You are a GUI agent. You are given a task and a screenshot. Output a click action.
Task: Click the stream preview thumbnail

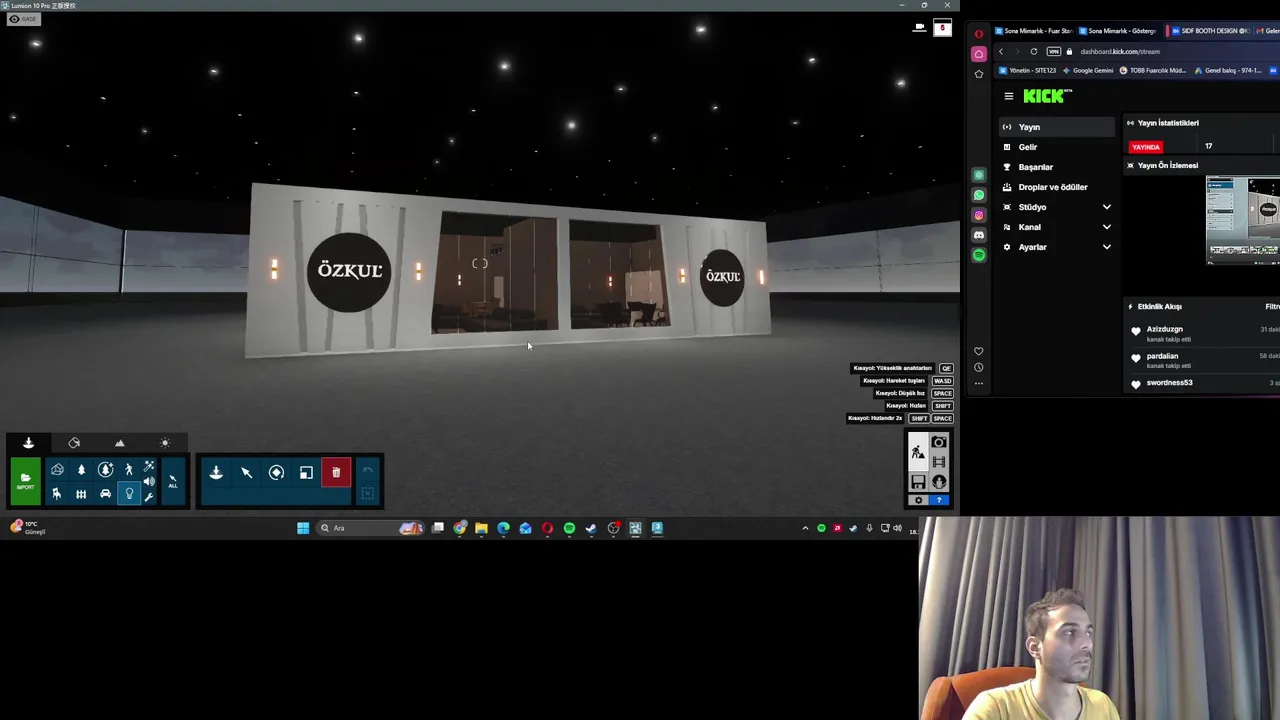[1243, 220]
